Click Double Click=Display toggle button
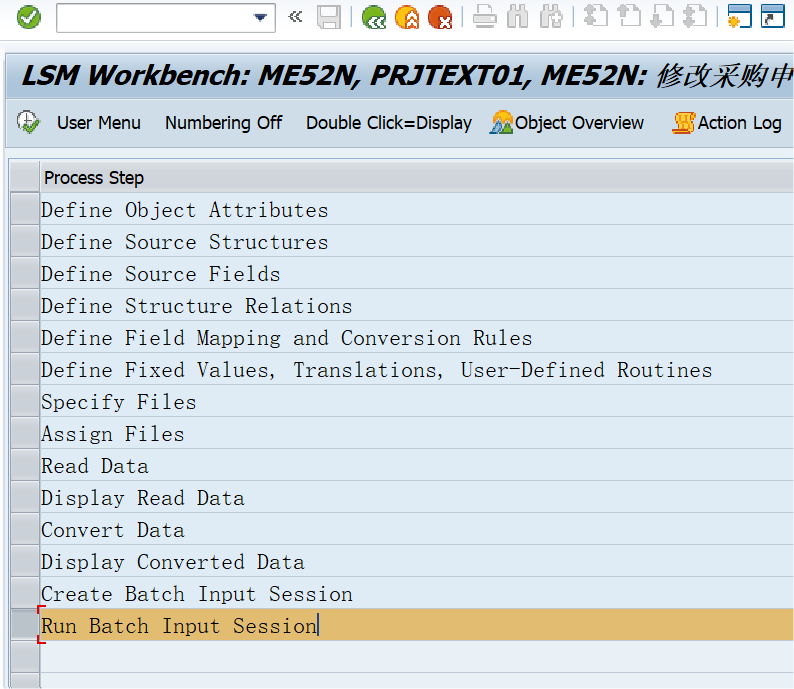This screenshot has width=794, height=689. 389,123
